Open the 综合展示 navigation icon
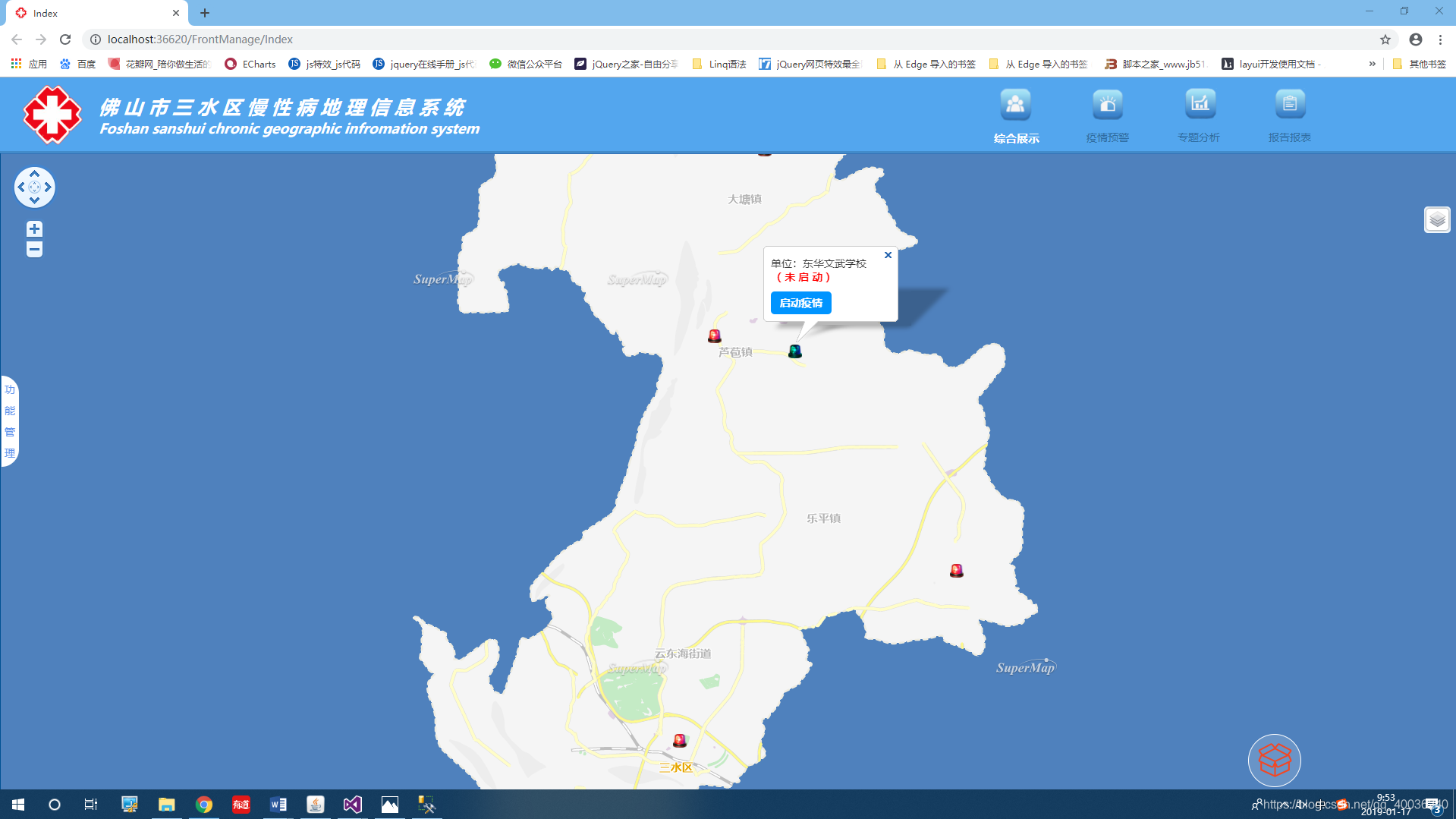Screen dimensions: 1456x819 [1015, 105]
